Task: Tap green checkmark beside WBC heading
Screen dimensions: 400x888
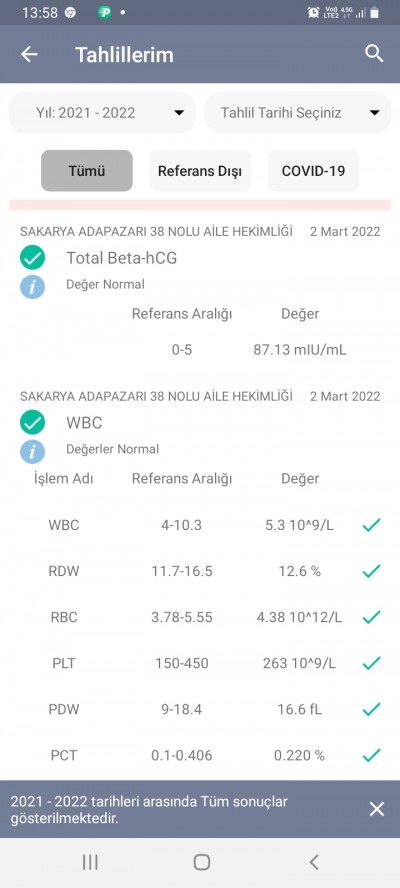Action: pos(33,422)
